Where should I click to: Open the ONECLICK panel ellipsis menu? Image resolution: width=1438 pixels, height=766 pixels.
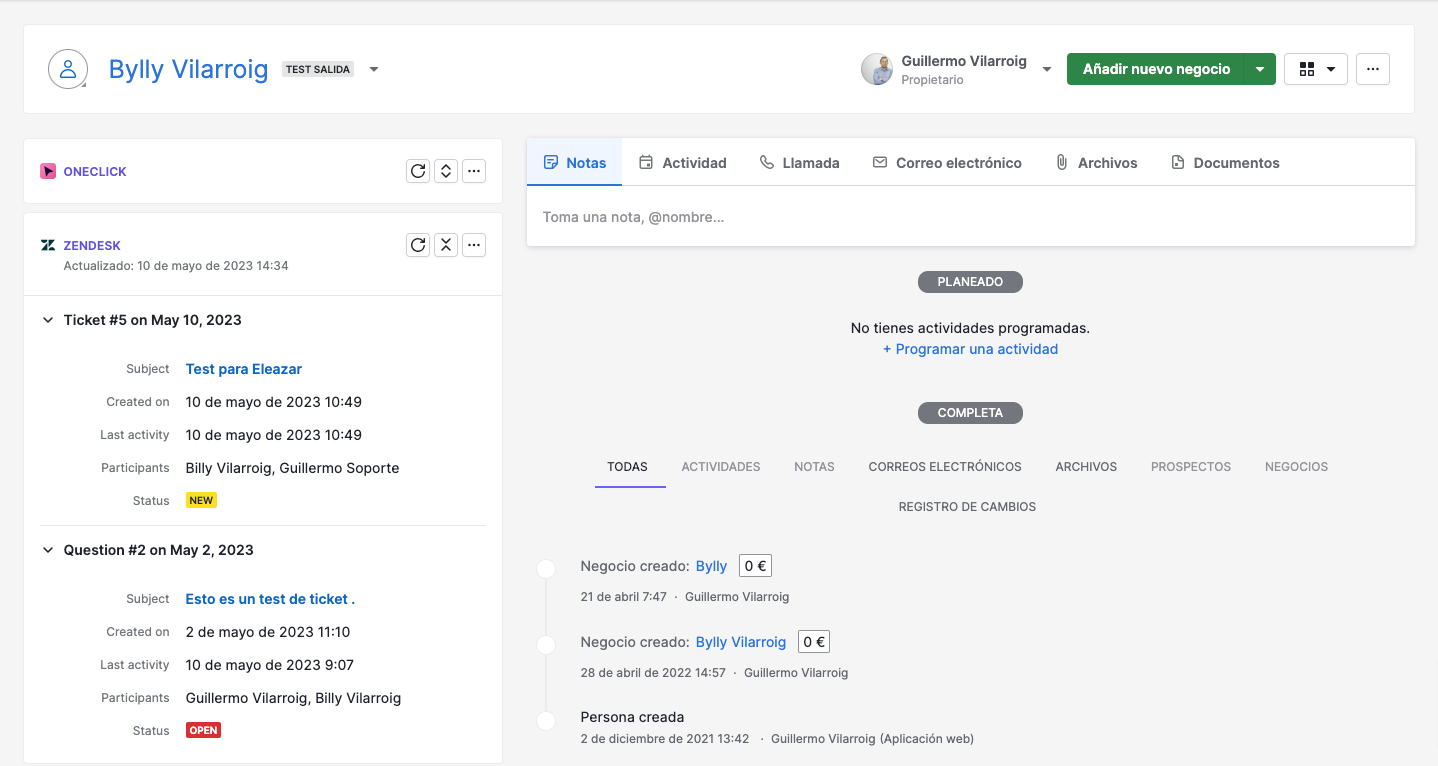coord(474,171)
